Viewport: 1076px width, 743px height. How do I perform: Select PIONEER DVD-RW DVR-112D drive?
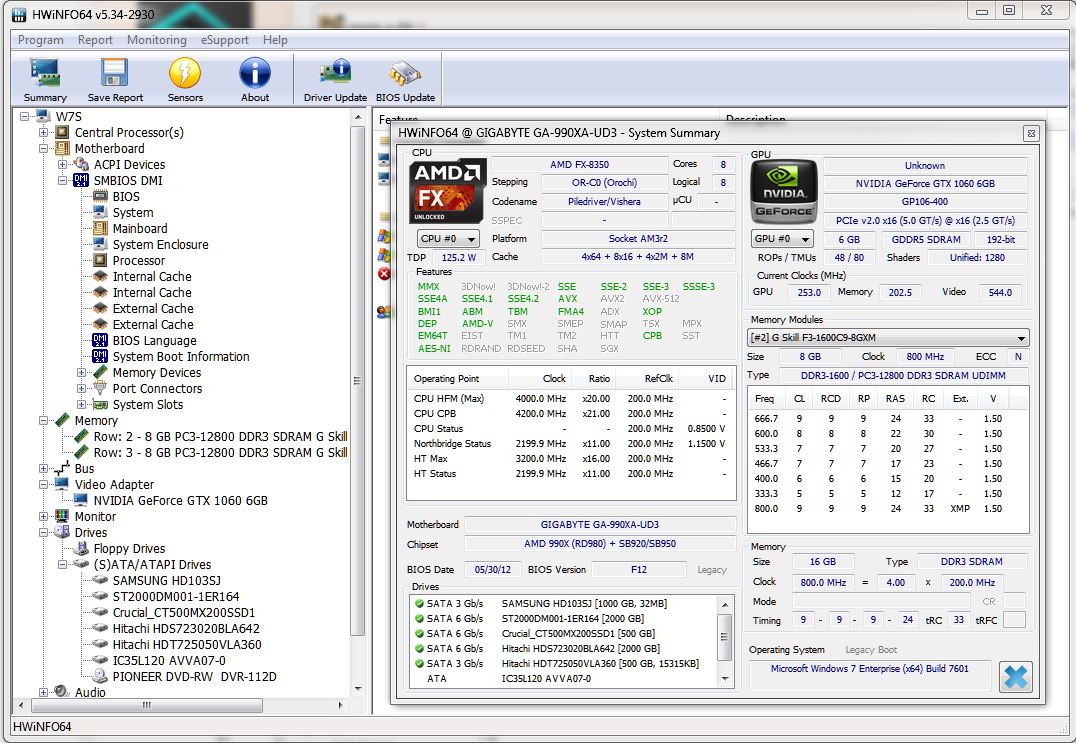click(194, 677)
